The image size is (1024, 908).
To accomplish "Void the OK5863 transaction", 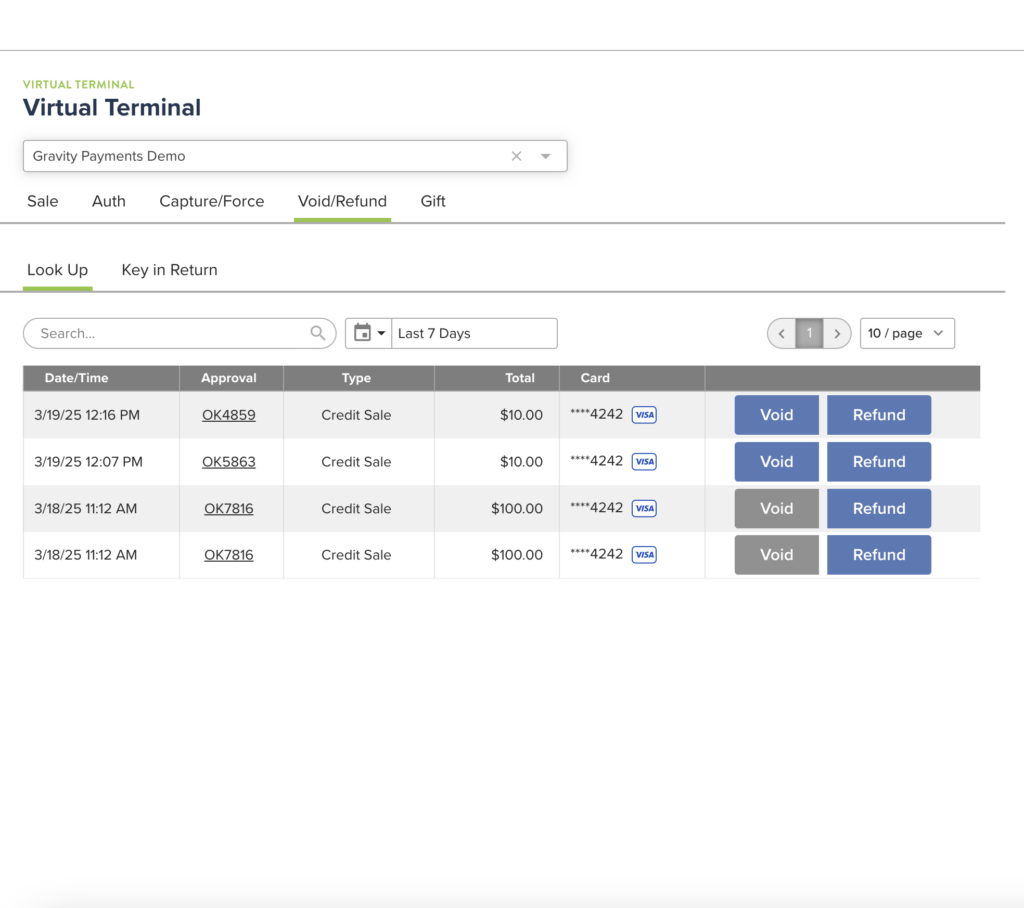I will (776, 462).
